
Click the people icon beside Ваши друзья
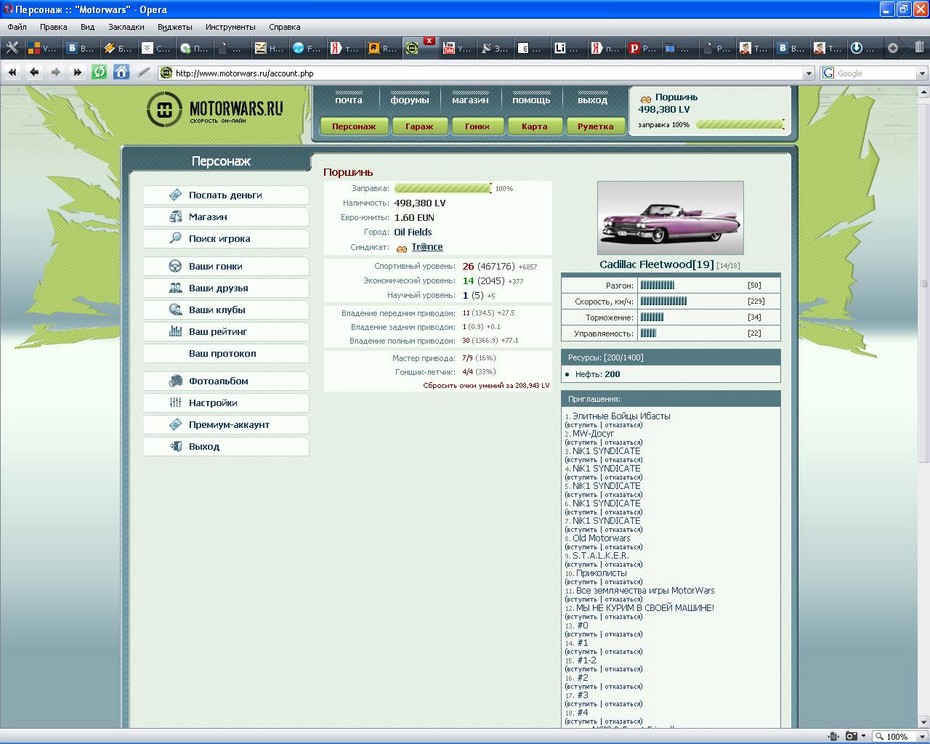point(175,288)
